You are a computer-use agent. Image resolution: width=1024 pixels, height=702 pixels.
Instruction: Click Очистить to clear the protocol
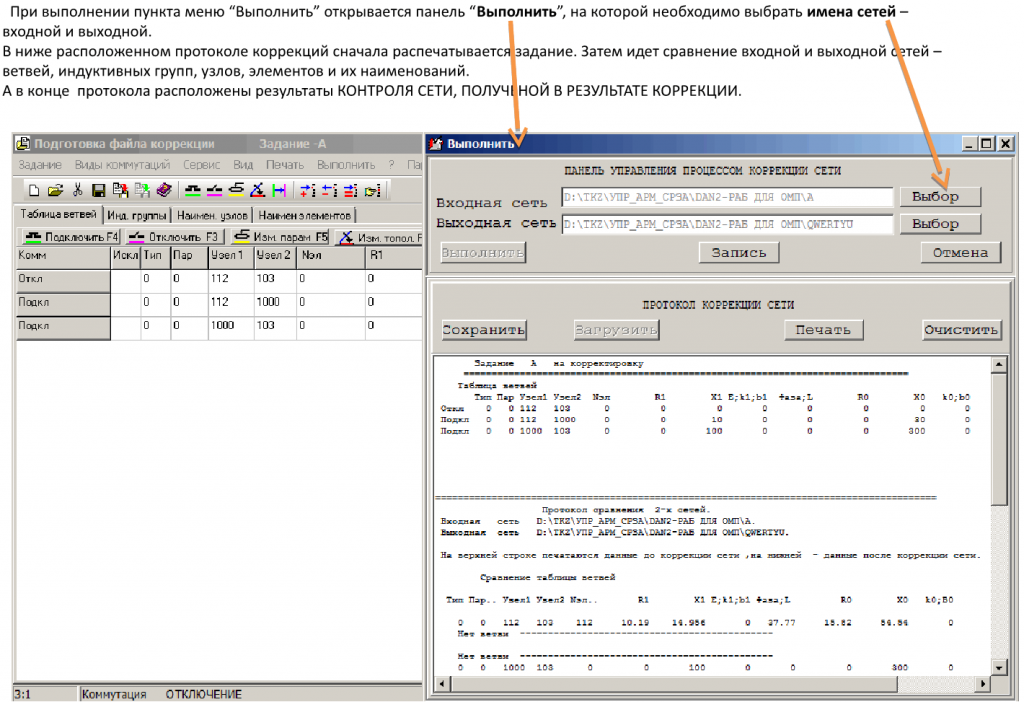[x=961, y=330]
